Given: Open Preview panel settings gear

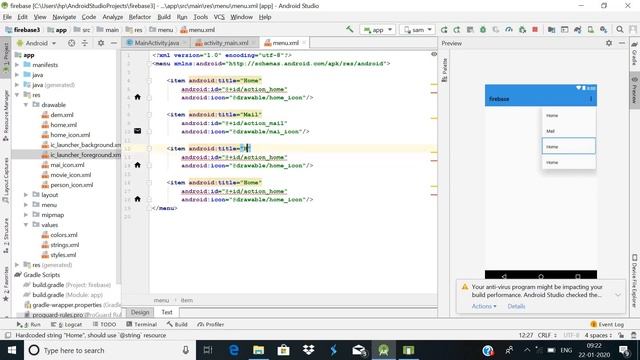Looking at the screenshot, I should [x=609, y=43].
